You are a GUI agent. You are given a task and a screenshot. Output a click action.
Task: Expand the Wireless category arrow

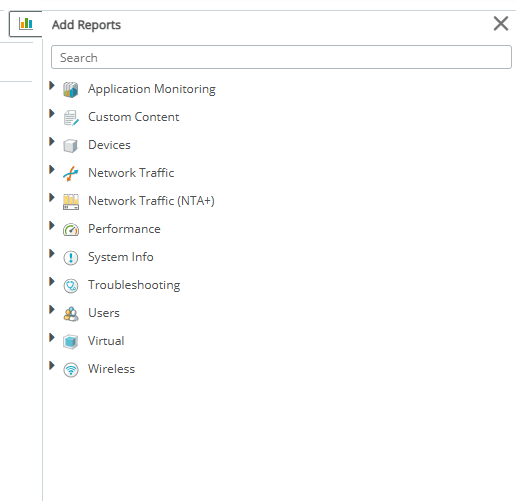point(52,366)
